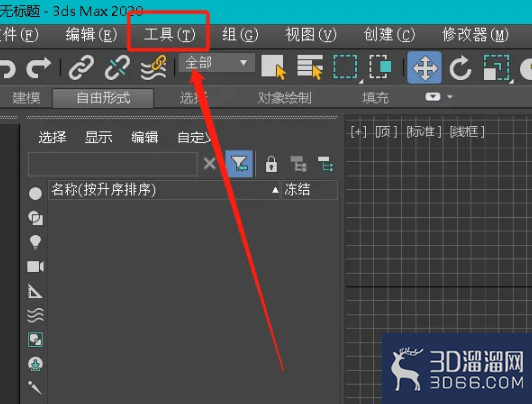Click the [+] viewport menu label
This screenshot has width=532, height=404.
point(358,132)
